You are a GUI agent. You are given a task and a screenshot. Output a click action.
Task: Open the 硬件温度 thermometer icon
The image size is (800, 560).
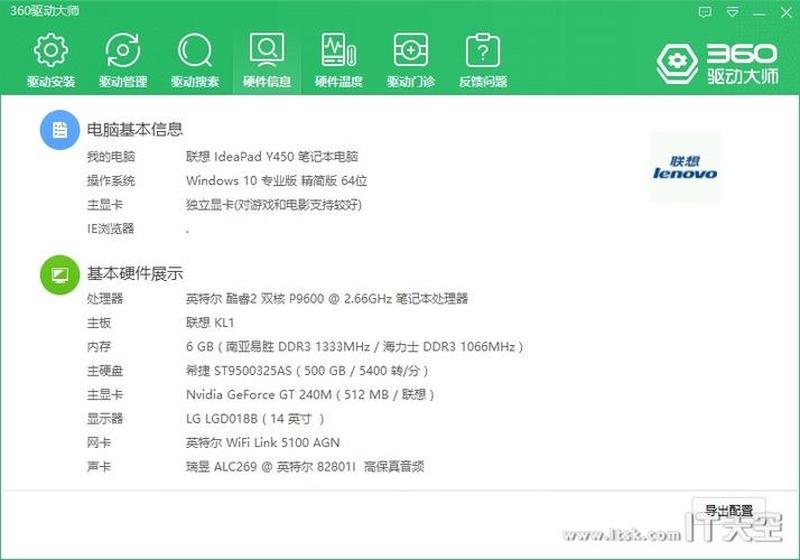339,50
